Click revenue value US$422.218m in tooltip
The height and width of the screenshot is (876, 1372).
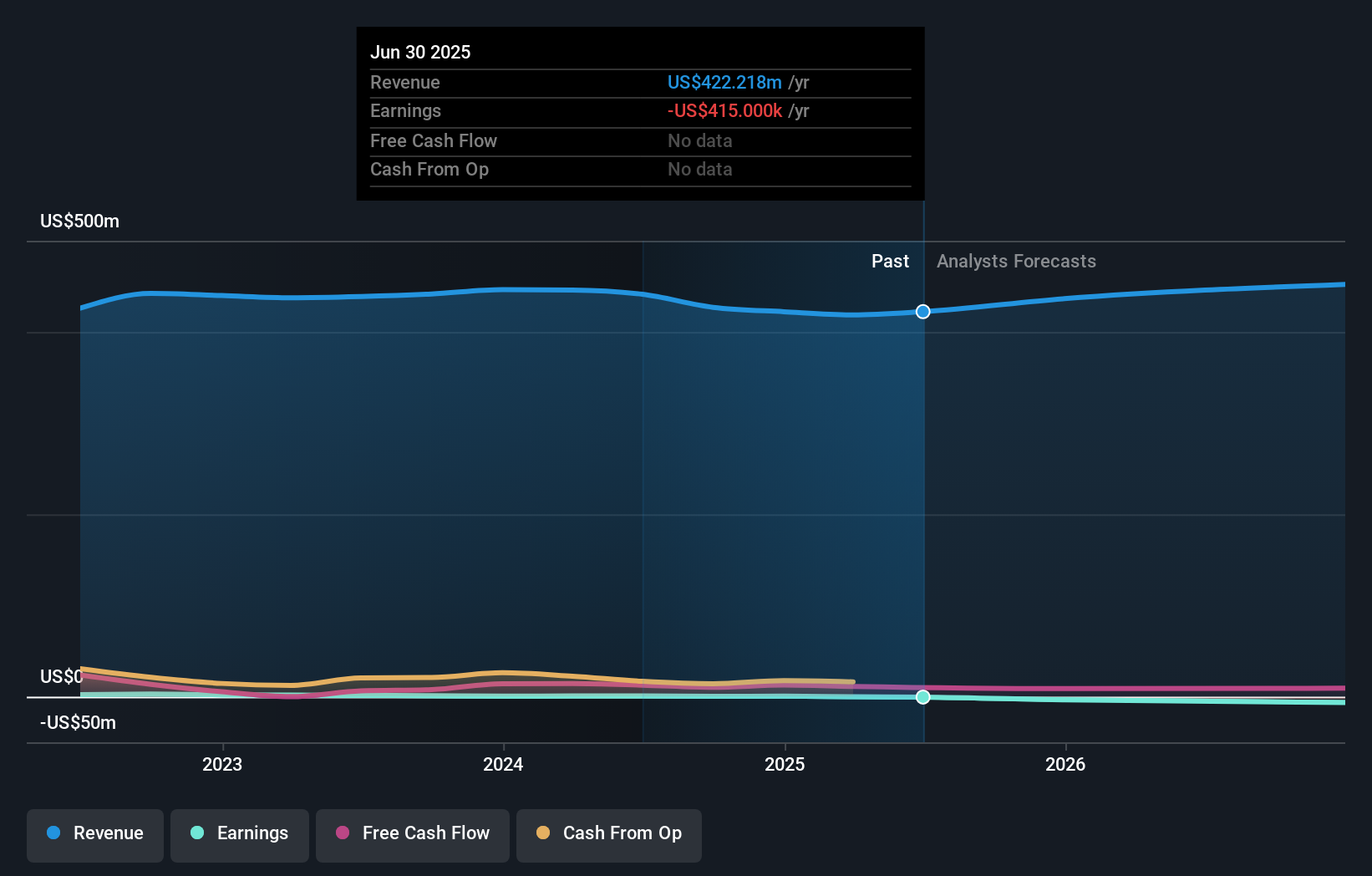pos(724,82)
